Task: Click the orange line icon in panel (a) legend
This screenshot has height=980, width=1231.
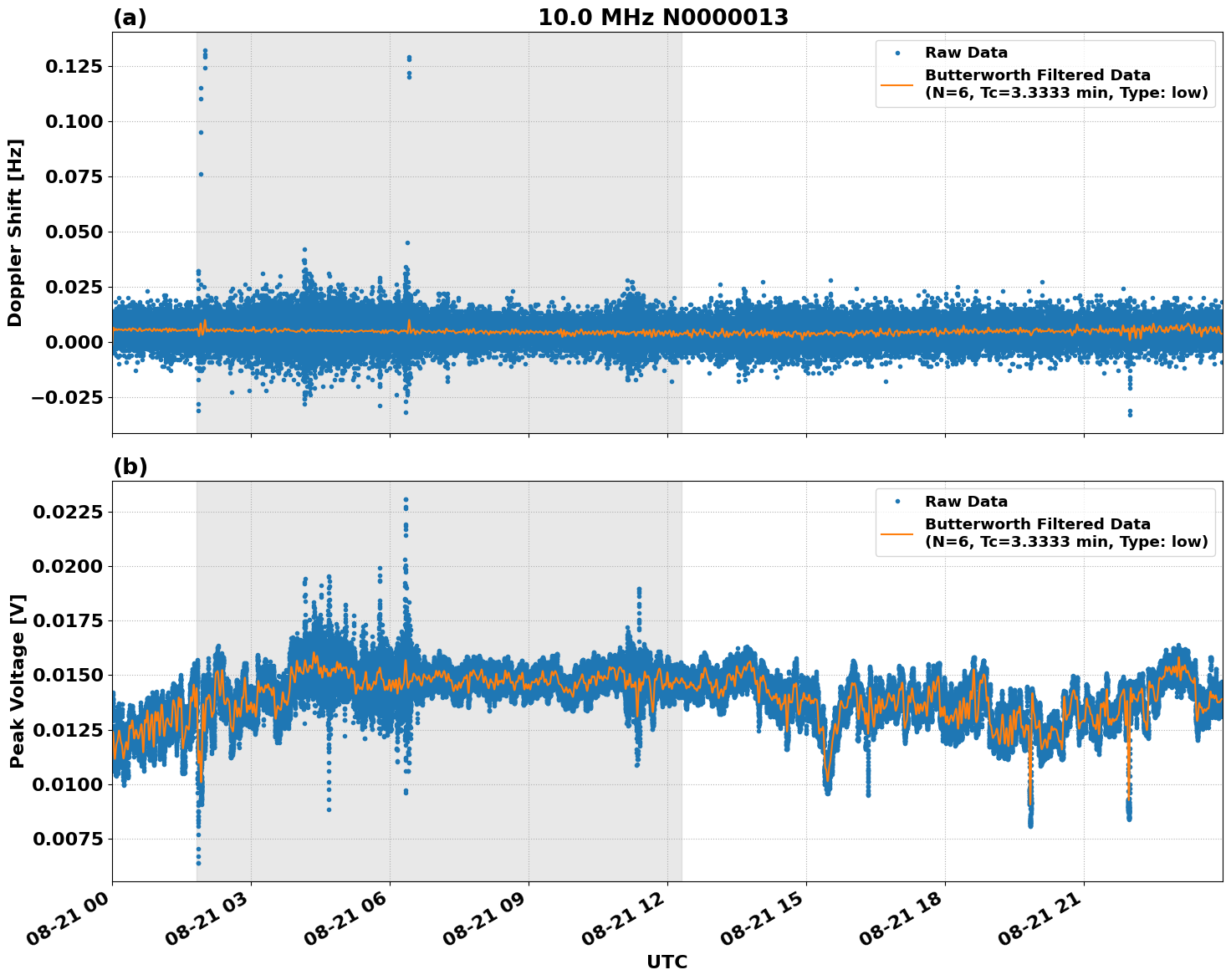Action: click(899, 85)
